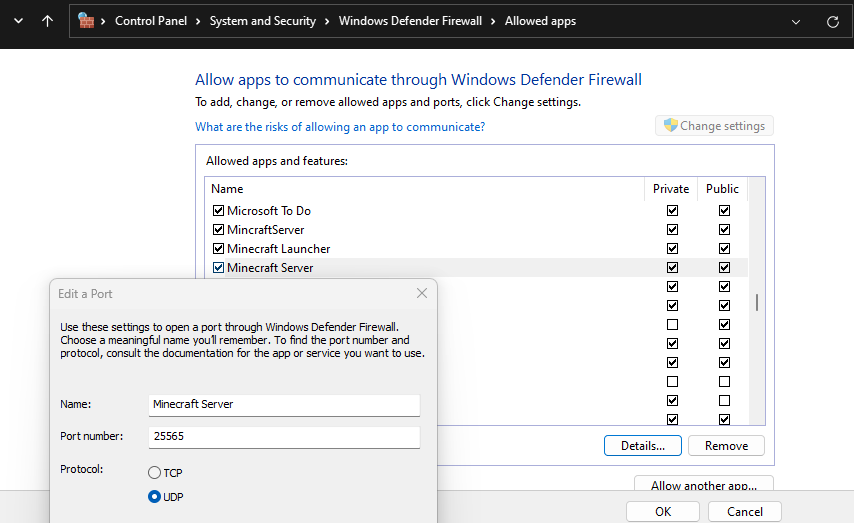Select the TCP protocol radio button
Viewport: 854px width, 523px height.
[154, 473]
